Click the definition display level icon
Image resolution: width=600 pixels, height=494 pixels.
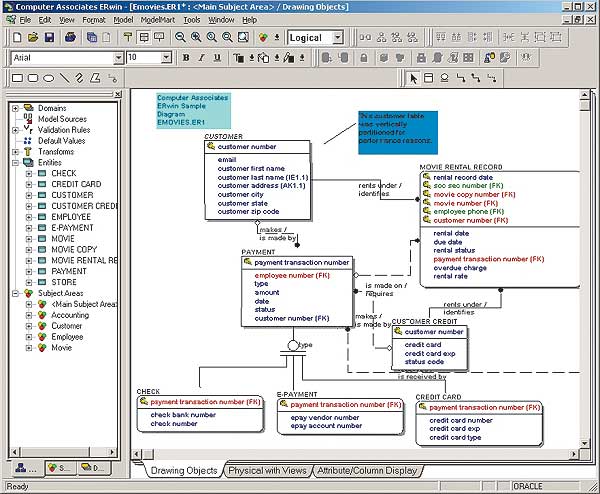pyautogui.click(x=159, y=37)
